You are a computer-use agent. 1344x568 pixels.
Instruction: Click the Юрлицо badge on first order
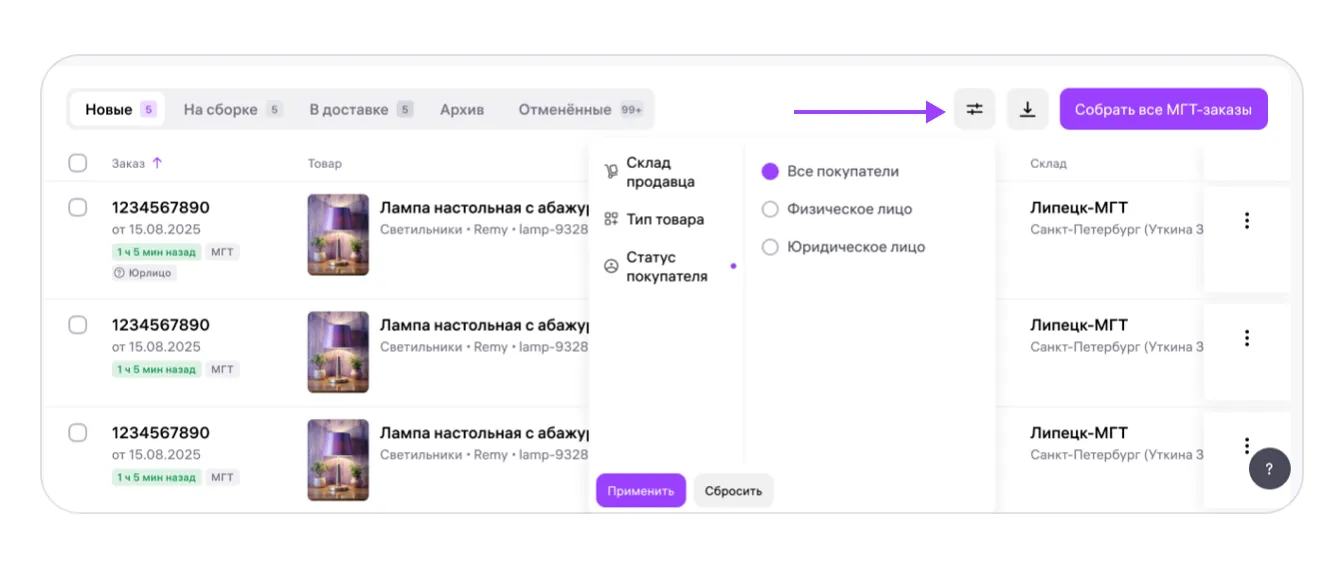pyautogui.click(x=144, y=273)
